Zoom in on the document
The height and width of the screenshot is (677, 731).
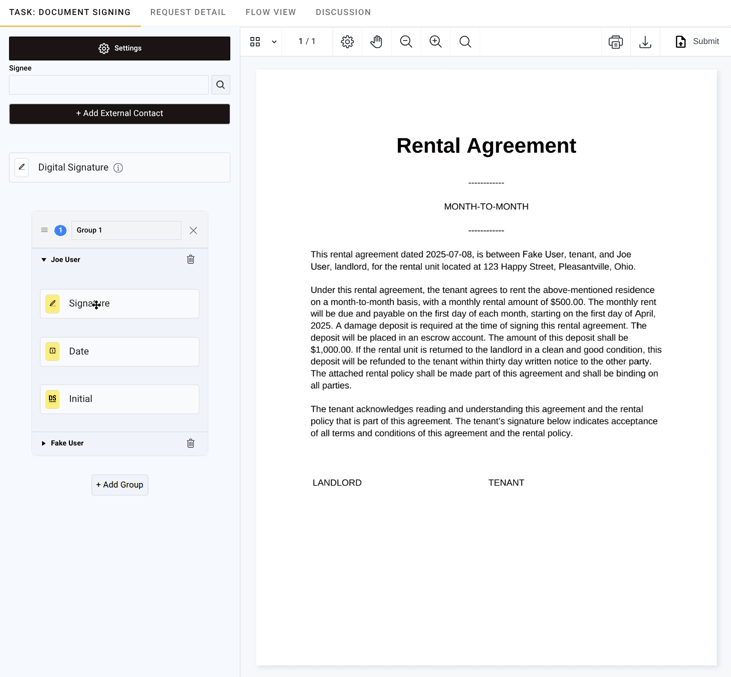click(435, 42)
